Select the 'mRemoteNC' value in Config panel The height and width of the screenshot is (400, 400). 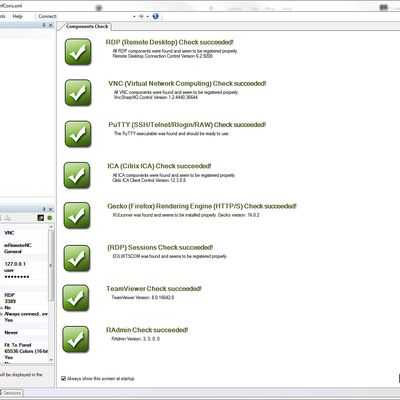coord(18,245)
